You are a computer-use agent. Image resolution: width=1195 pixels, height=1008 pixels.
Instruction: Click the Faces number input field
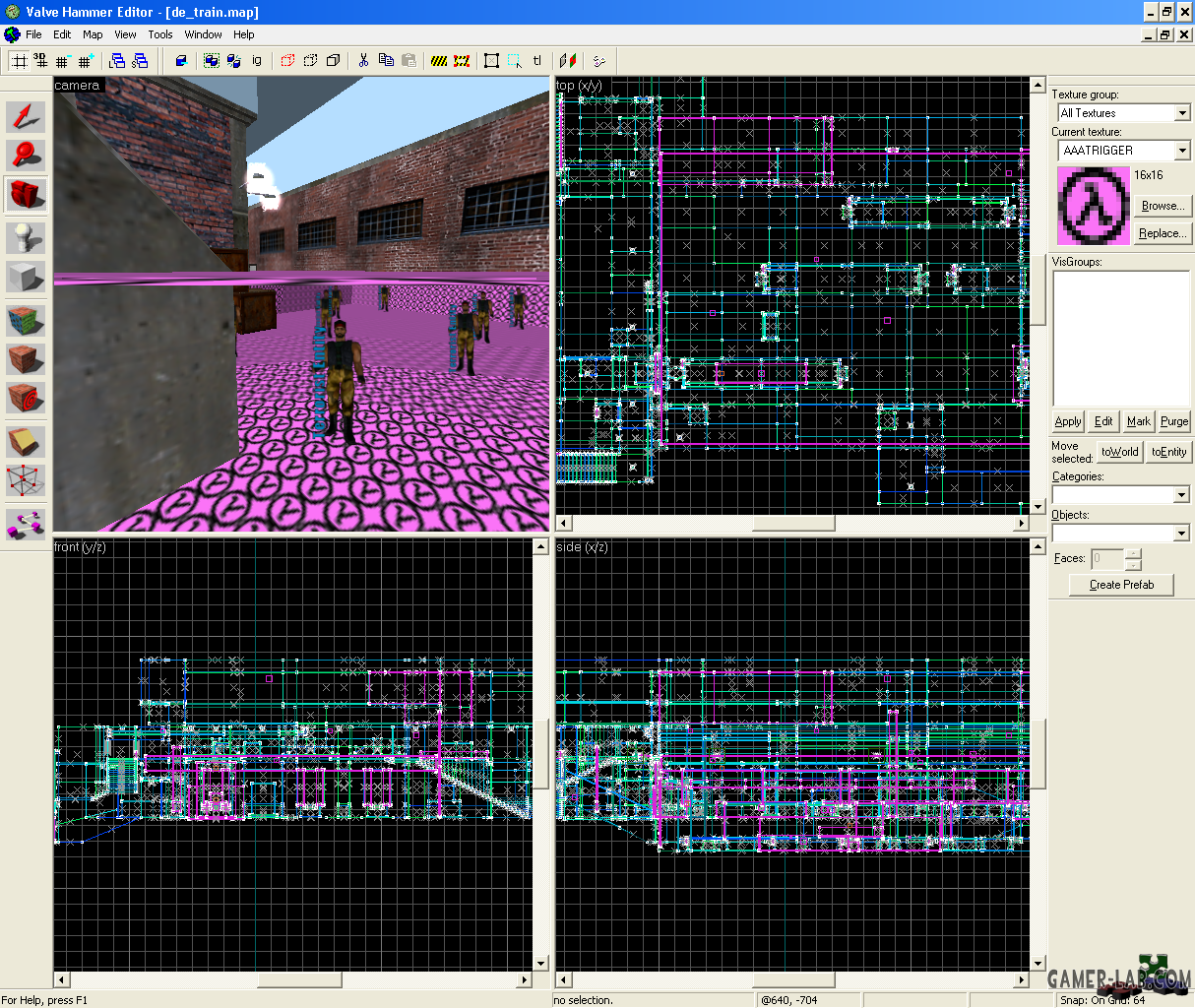coord(1108,559)
